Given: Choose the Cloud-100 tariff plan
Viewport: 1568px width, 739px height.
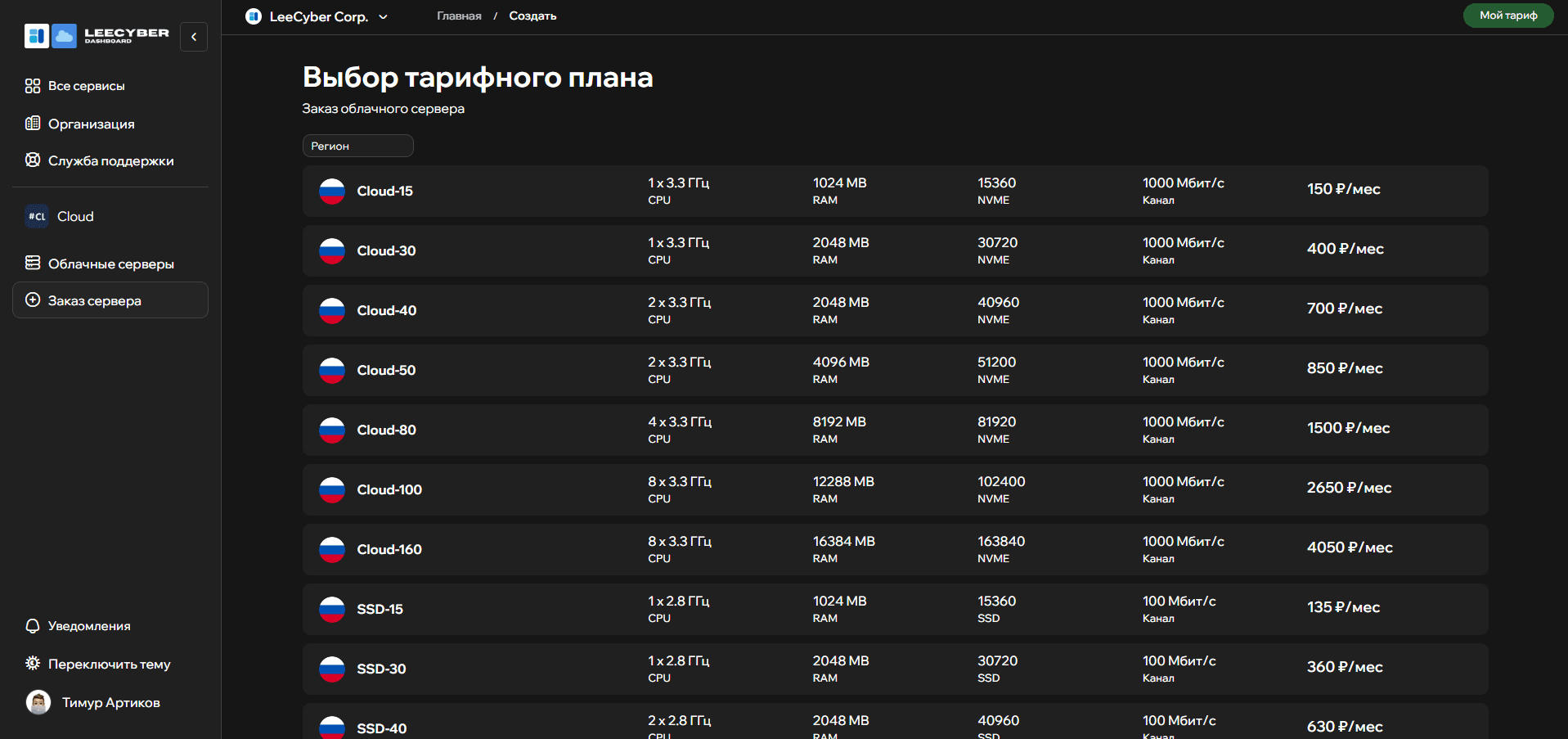Looking at the screenshot, I should (x=894, y=489).
